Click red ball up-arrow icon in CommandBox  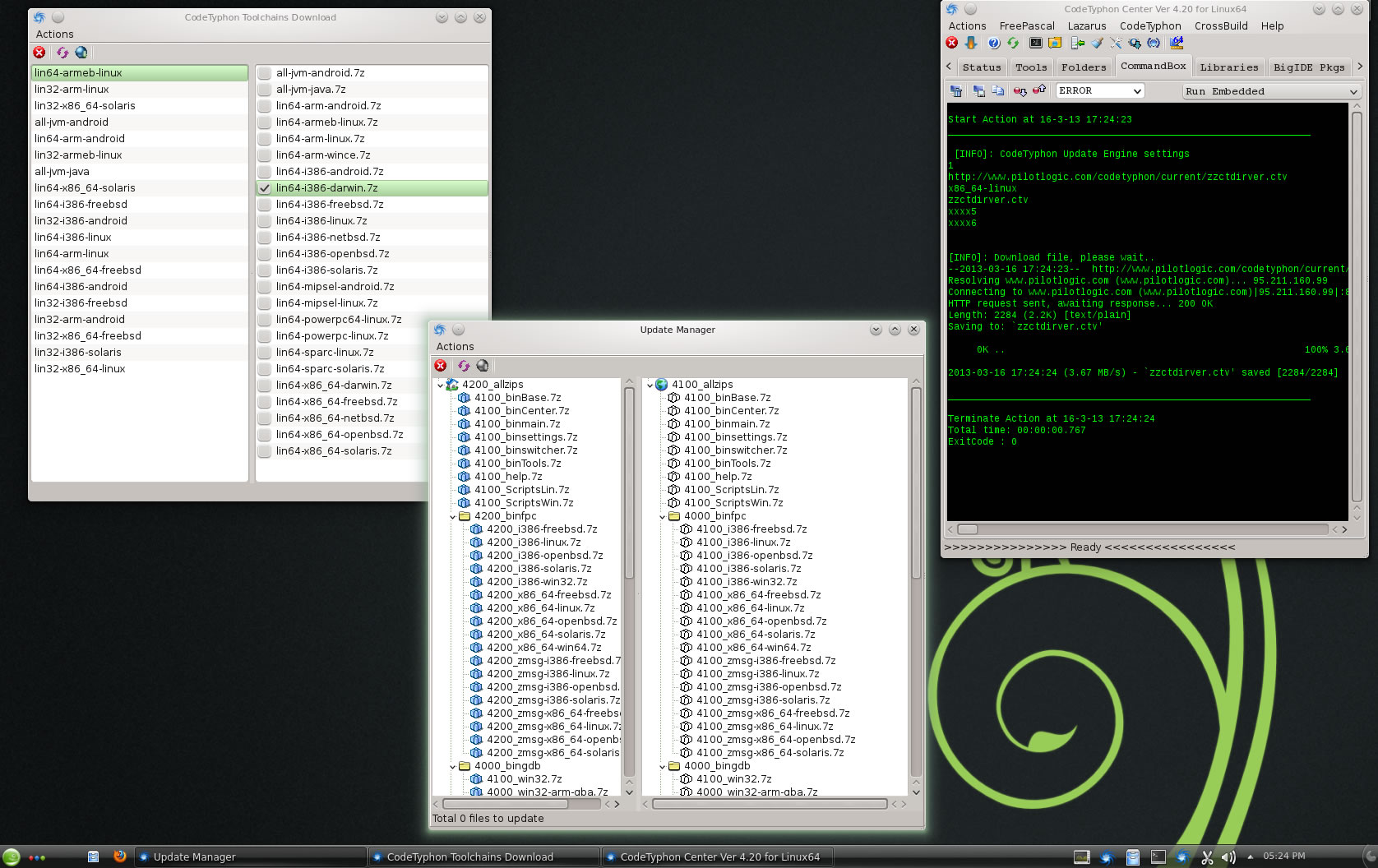(1039, 89)
